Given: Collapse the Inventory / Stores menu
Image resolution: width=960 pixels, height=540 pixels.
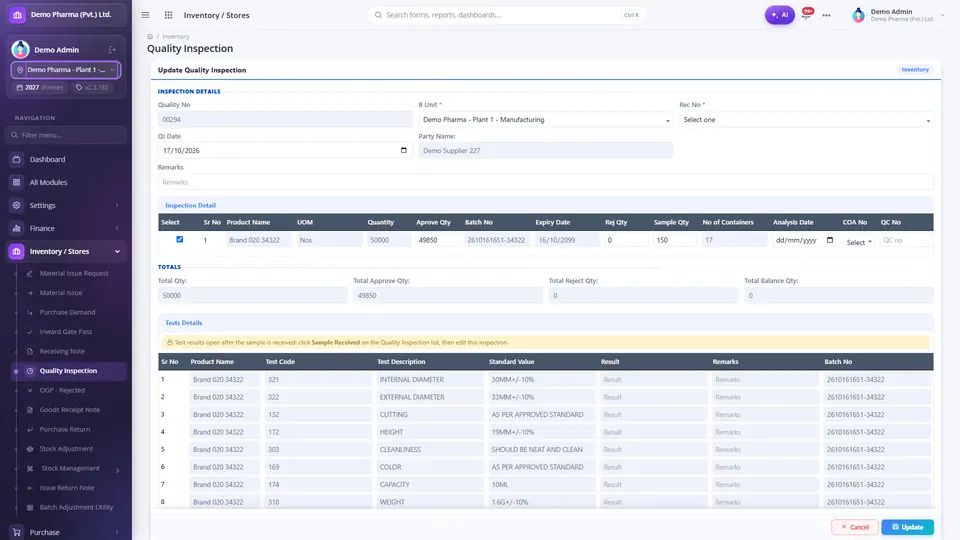Looking at the screenshot, I should point(66,251).
